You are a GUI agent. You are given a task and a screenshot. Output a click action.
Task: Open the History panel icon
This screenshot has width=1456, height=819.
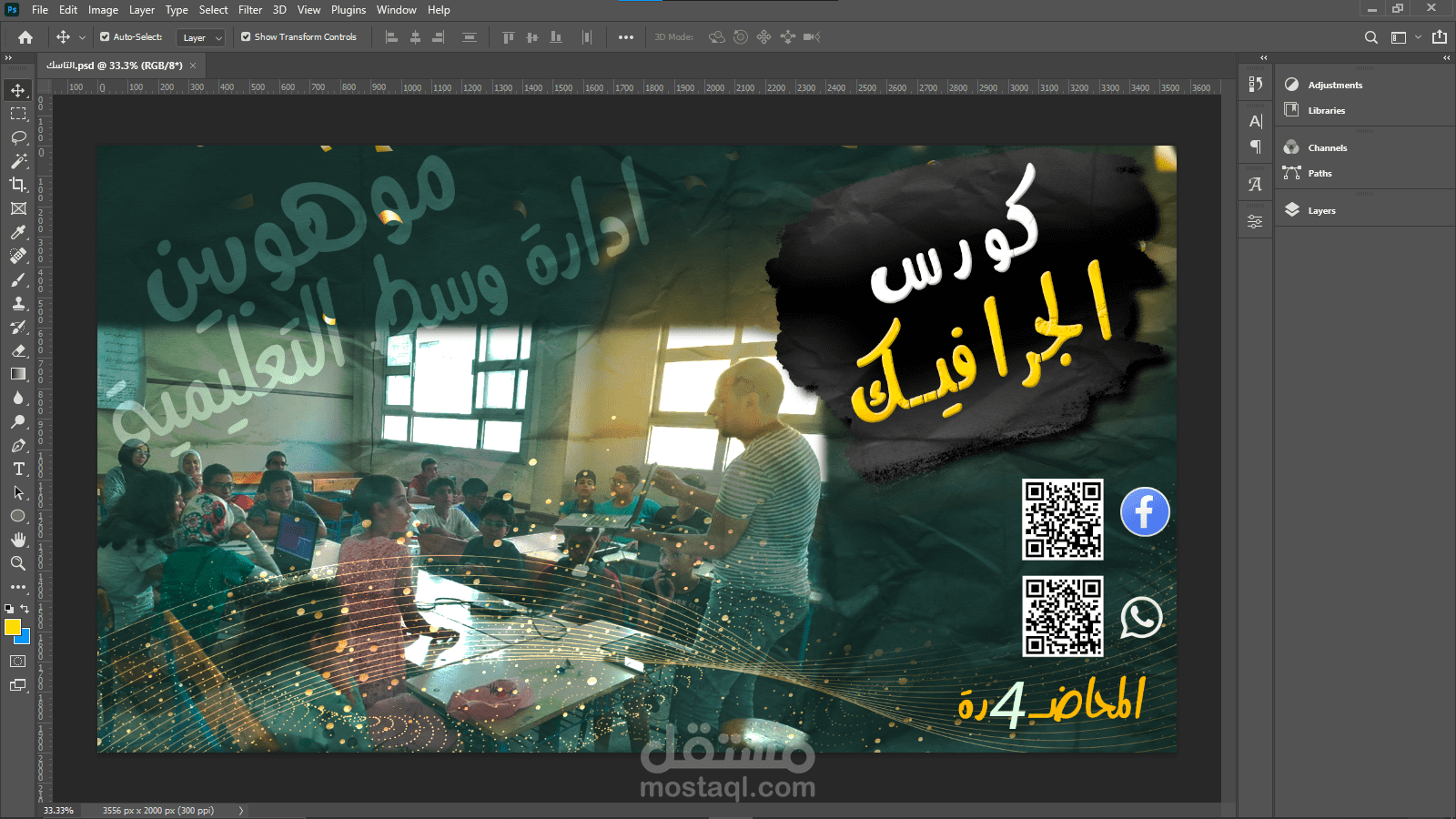1255,84
